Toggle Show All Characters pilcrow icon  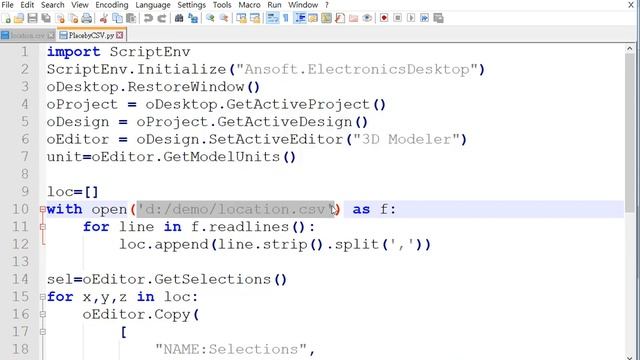[x=285, y=18]
